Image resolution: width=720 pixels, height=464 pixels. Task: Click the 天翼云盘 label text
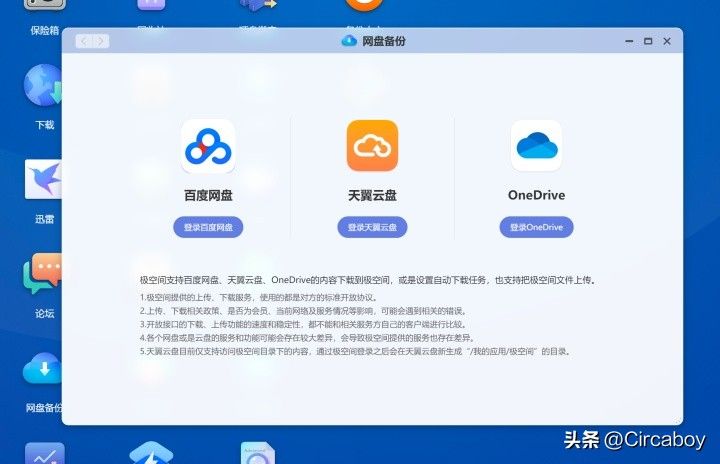pyautogui.click(x=372, y=195)
